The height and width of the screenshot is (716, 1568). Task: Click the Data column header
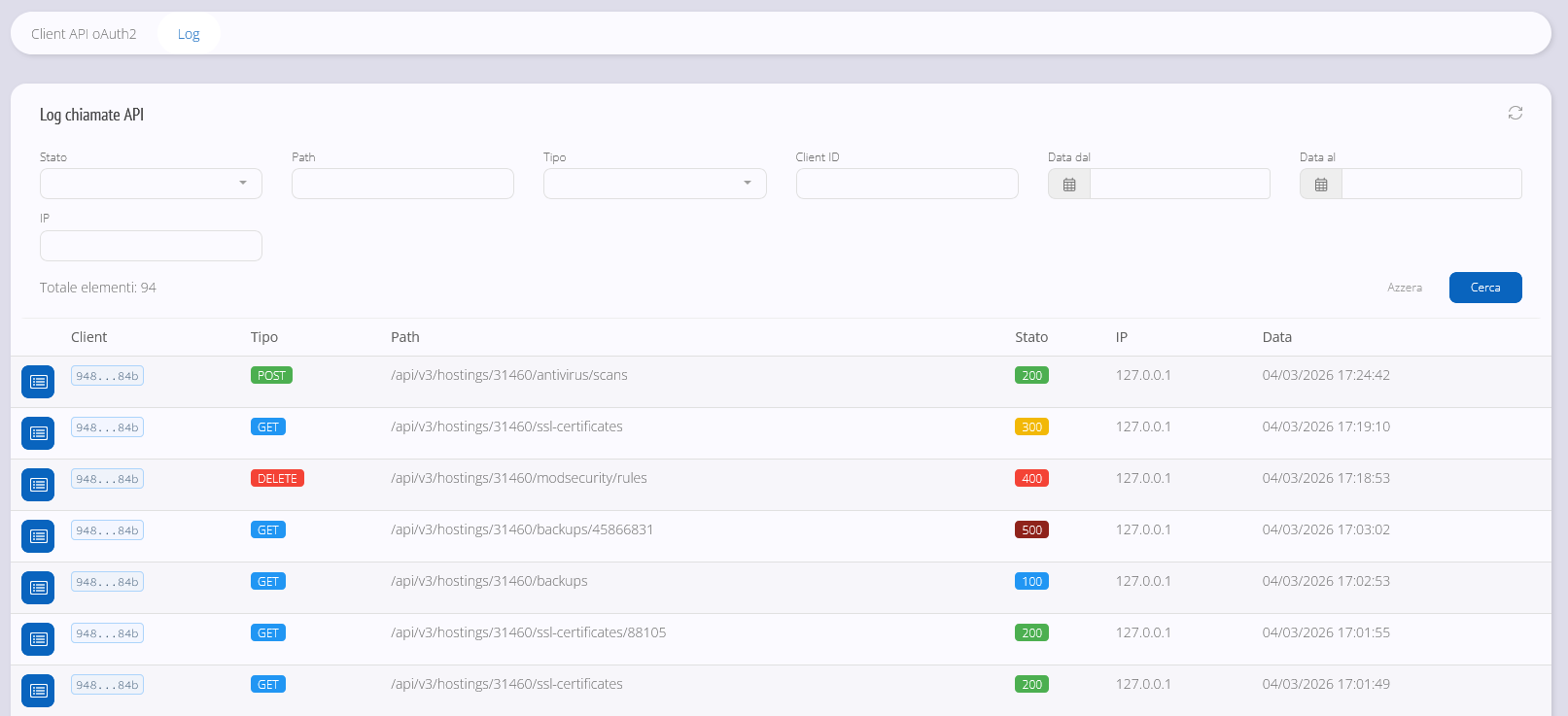pyautogui.click(x=1277, y=337)
